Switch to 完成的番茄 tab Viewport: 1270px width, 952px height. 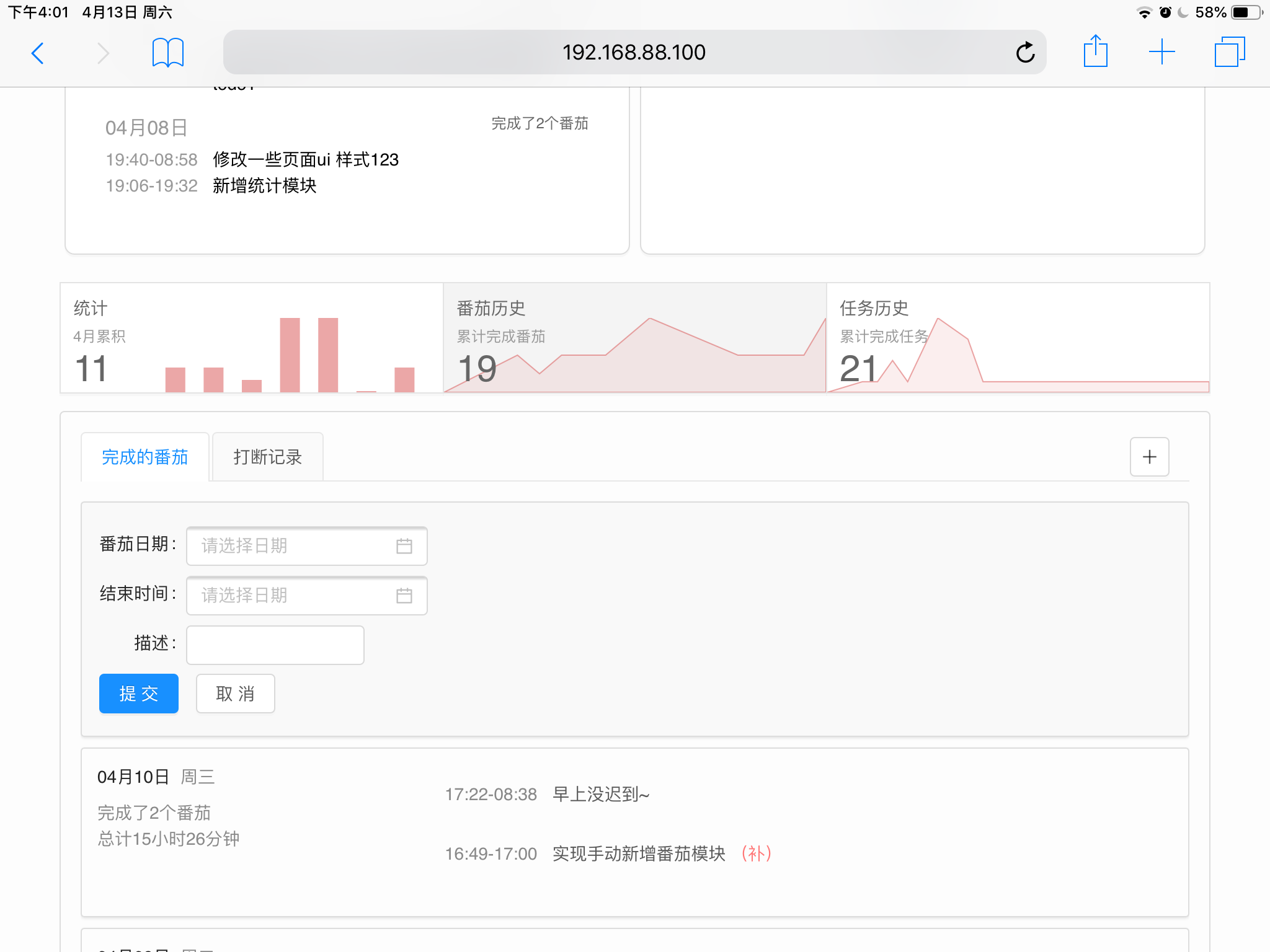144,457
